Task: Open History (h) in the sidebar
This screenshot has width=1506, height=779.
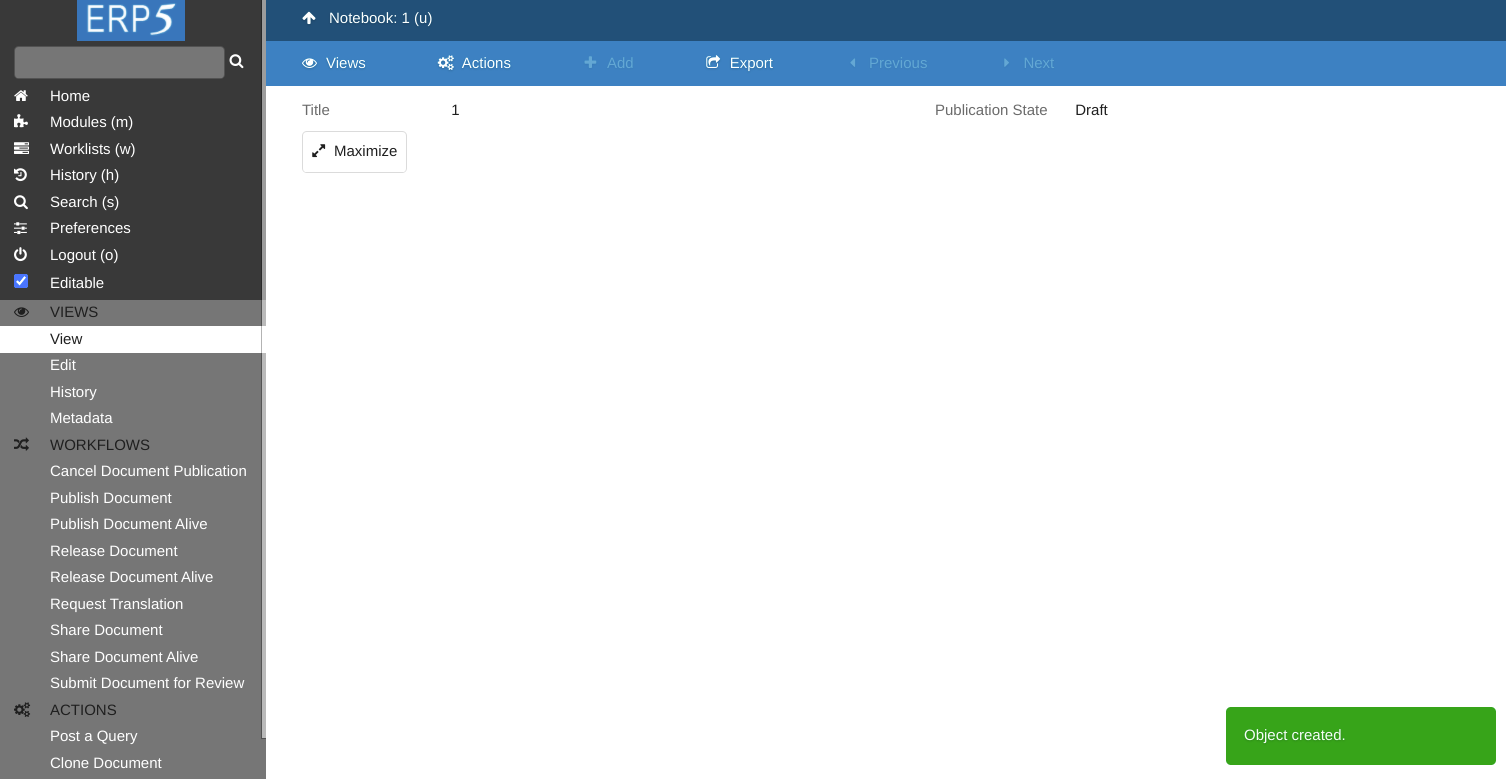Action: (84, 175)
